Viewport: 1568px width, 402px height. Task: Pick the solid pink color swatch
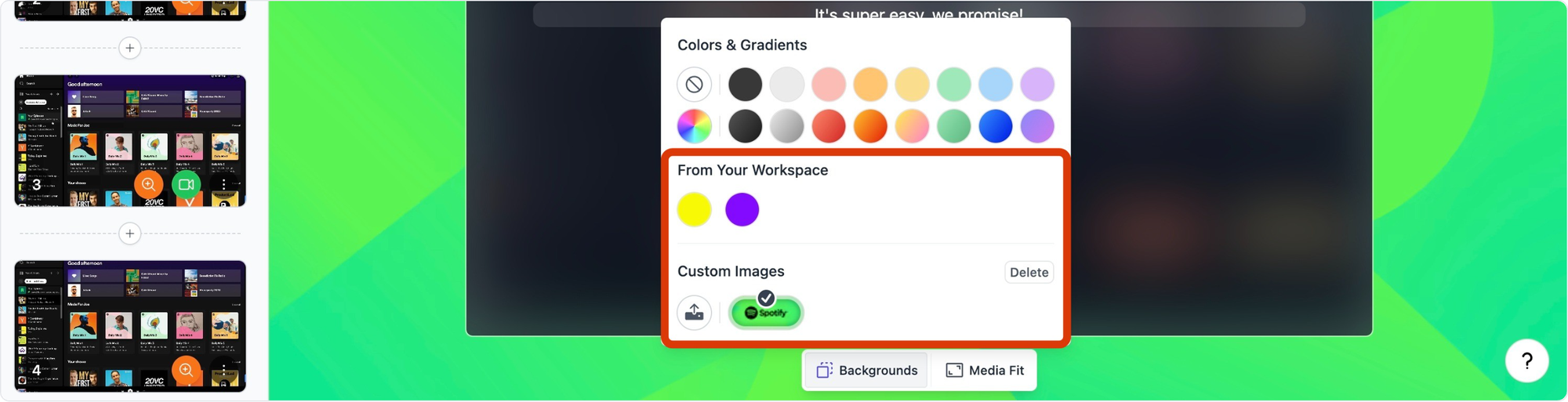click(x=829, y=85)
